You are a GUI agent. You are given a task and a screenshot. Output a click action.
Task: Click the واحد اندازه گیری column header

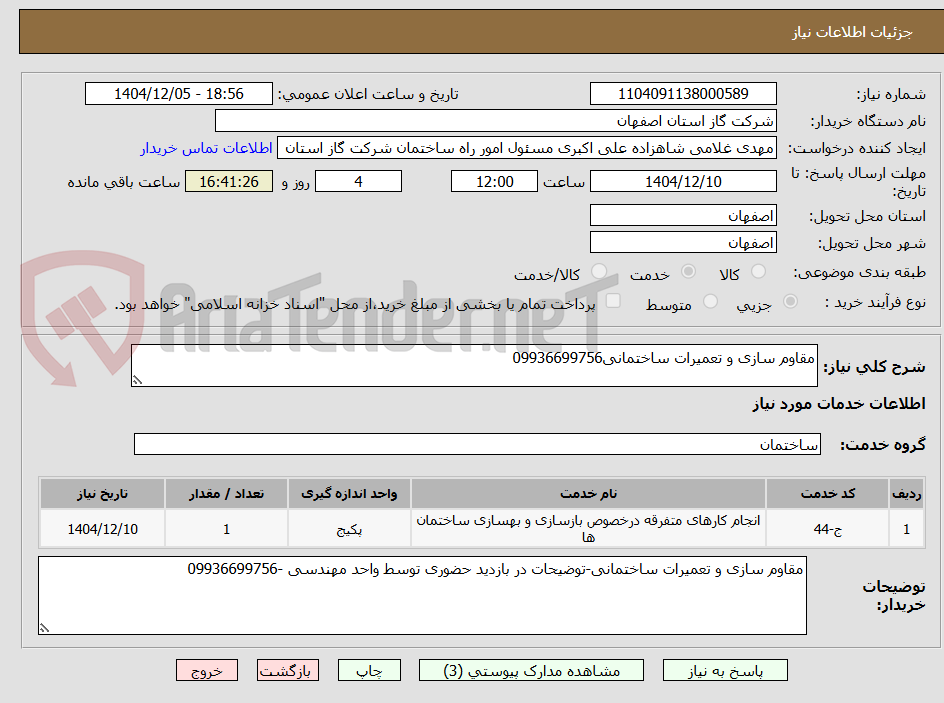tap(349, 494)
